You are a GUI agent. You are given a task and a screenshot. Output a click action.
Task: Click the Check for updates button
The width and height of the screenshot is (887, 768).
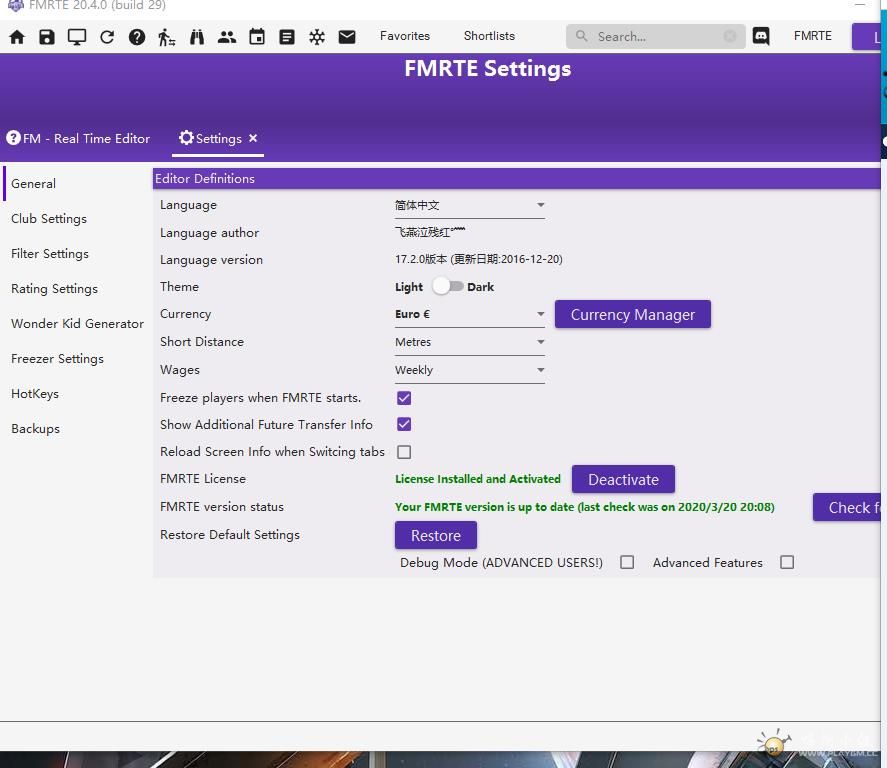(847, 507)
